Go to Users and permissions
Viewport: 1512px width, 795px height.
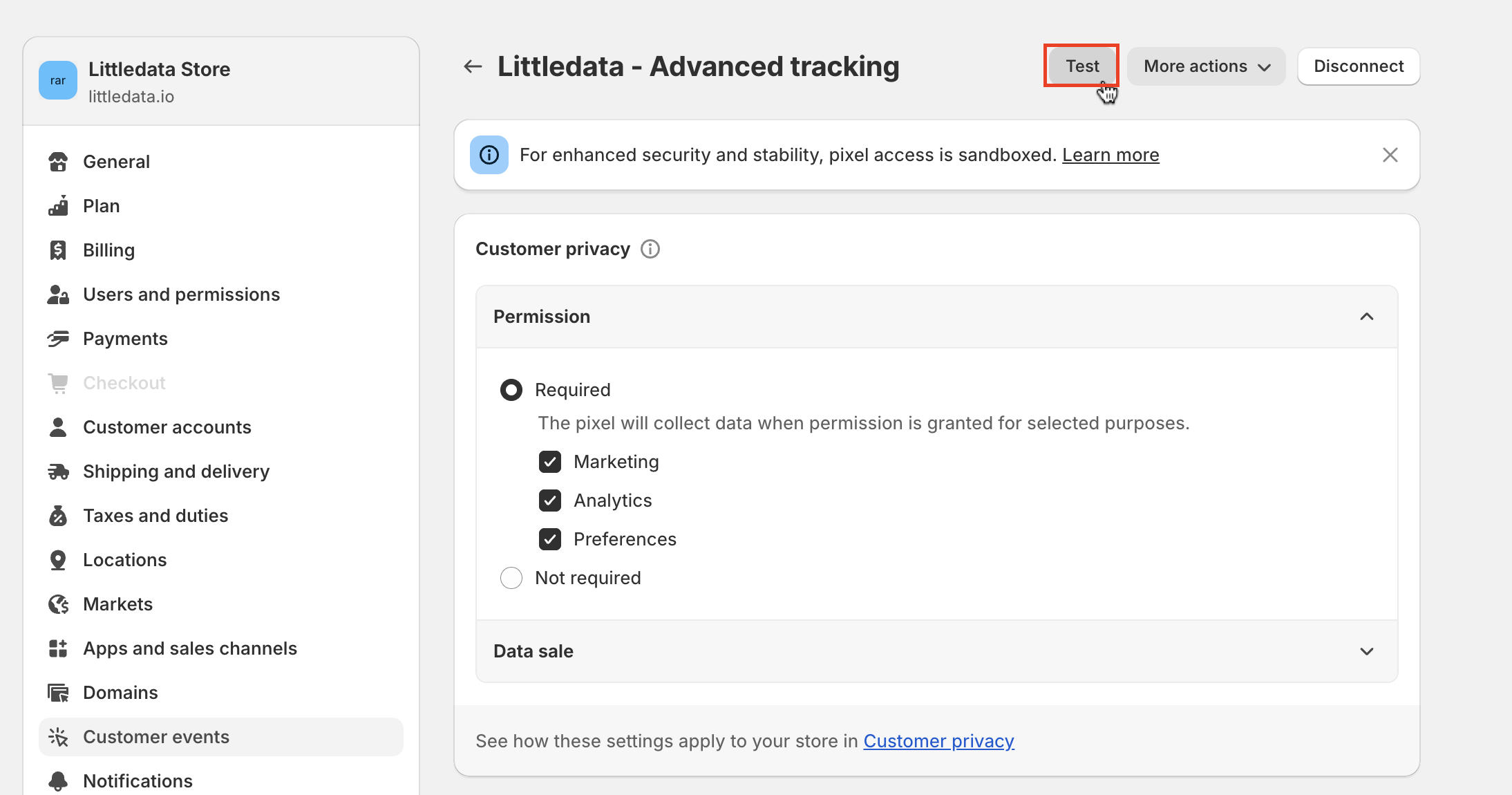pos(221,294)
